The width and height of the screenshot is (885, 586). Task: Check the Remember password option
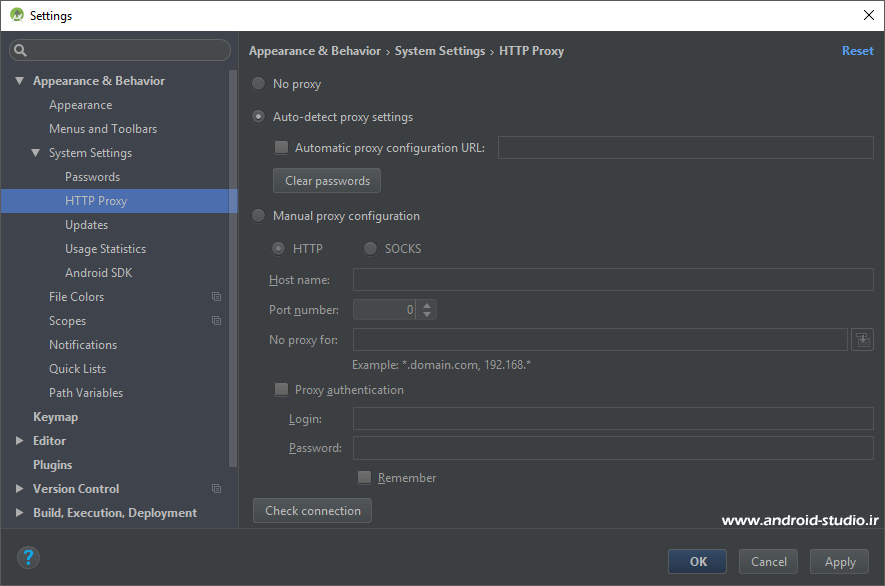coord(364,477)
